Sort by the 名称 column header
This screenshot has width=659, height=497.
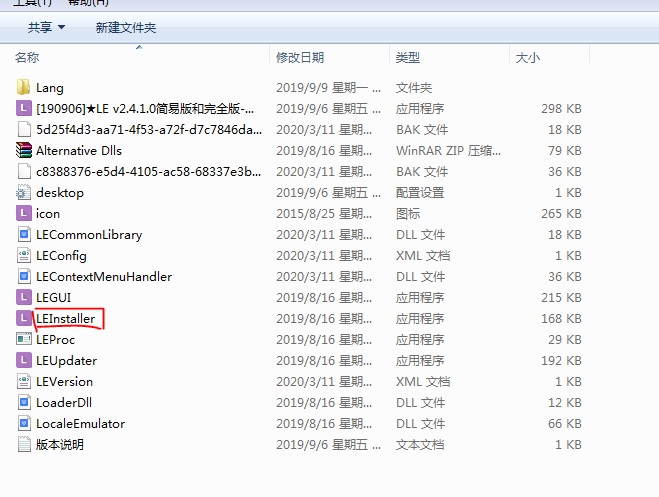(x=27, y=58)
